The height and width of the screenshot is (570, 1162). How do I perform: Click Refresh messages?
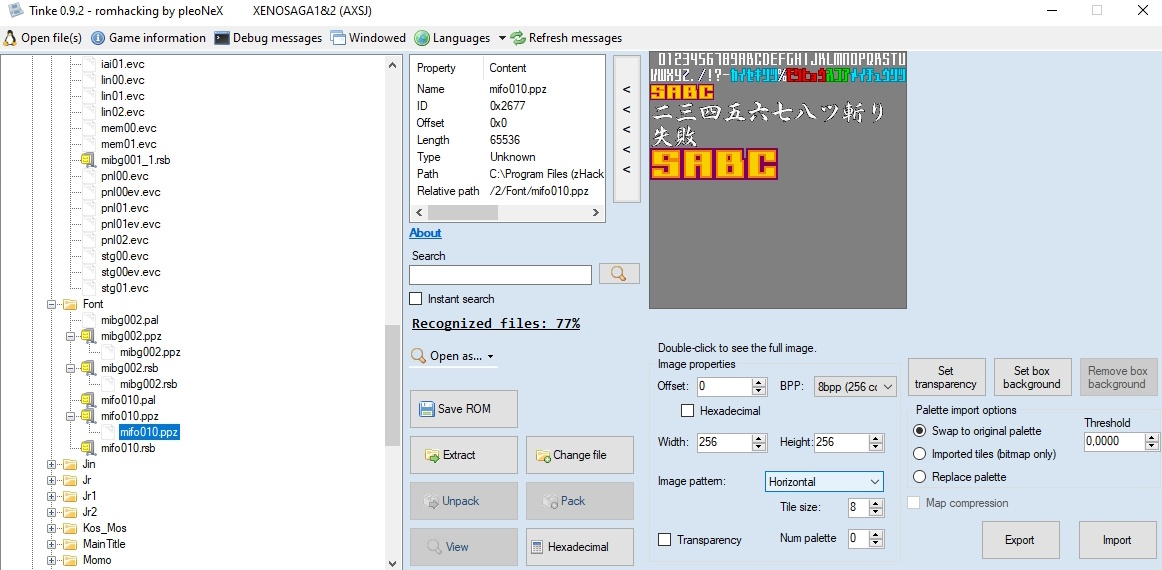[566, 38]
